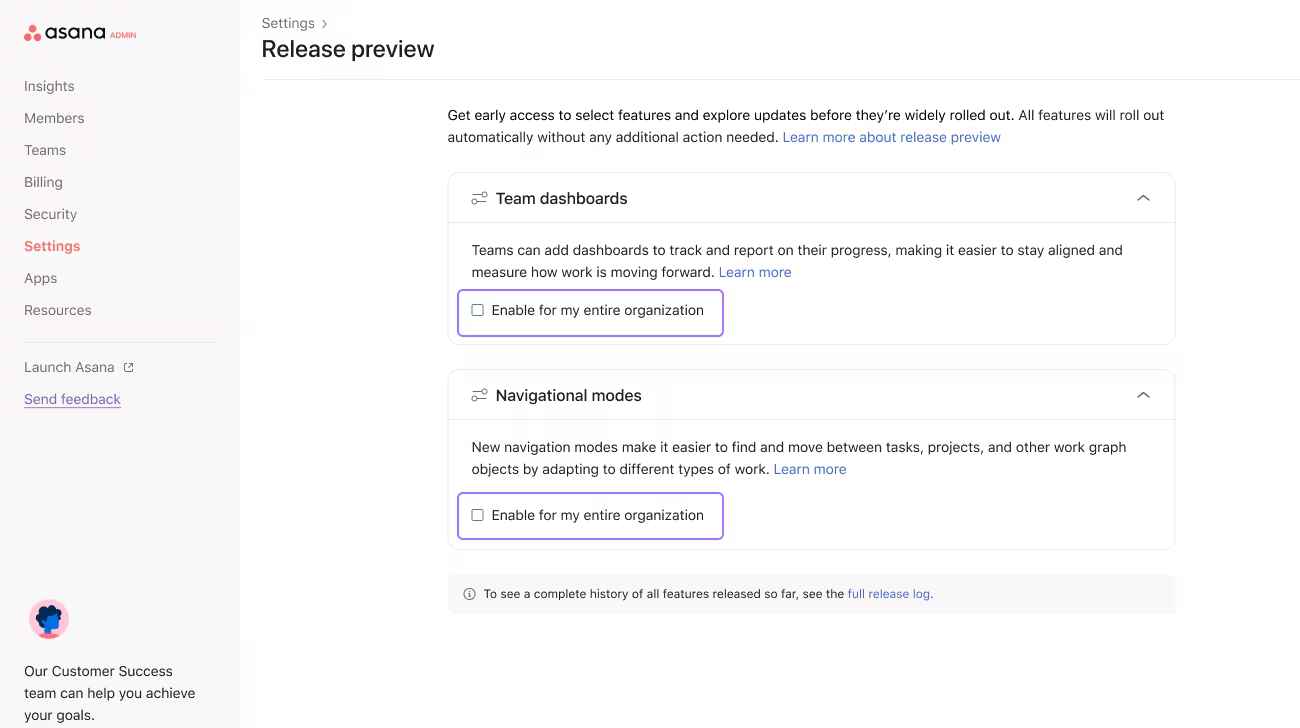The image size is (1300, 728).
Task: Enable Navigational modes for the entire organization
Action: tap(477, 514)
